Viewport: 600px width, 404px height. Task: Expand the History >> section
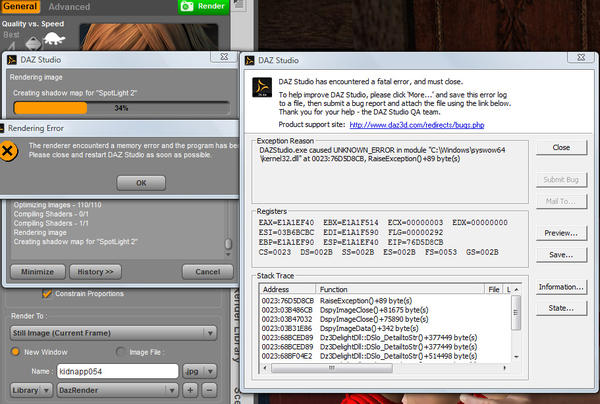click(x=95, y=272)
